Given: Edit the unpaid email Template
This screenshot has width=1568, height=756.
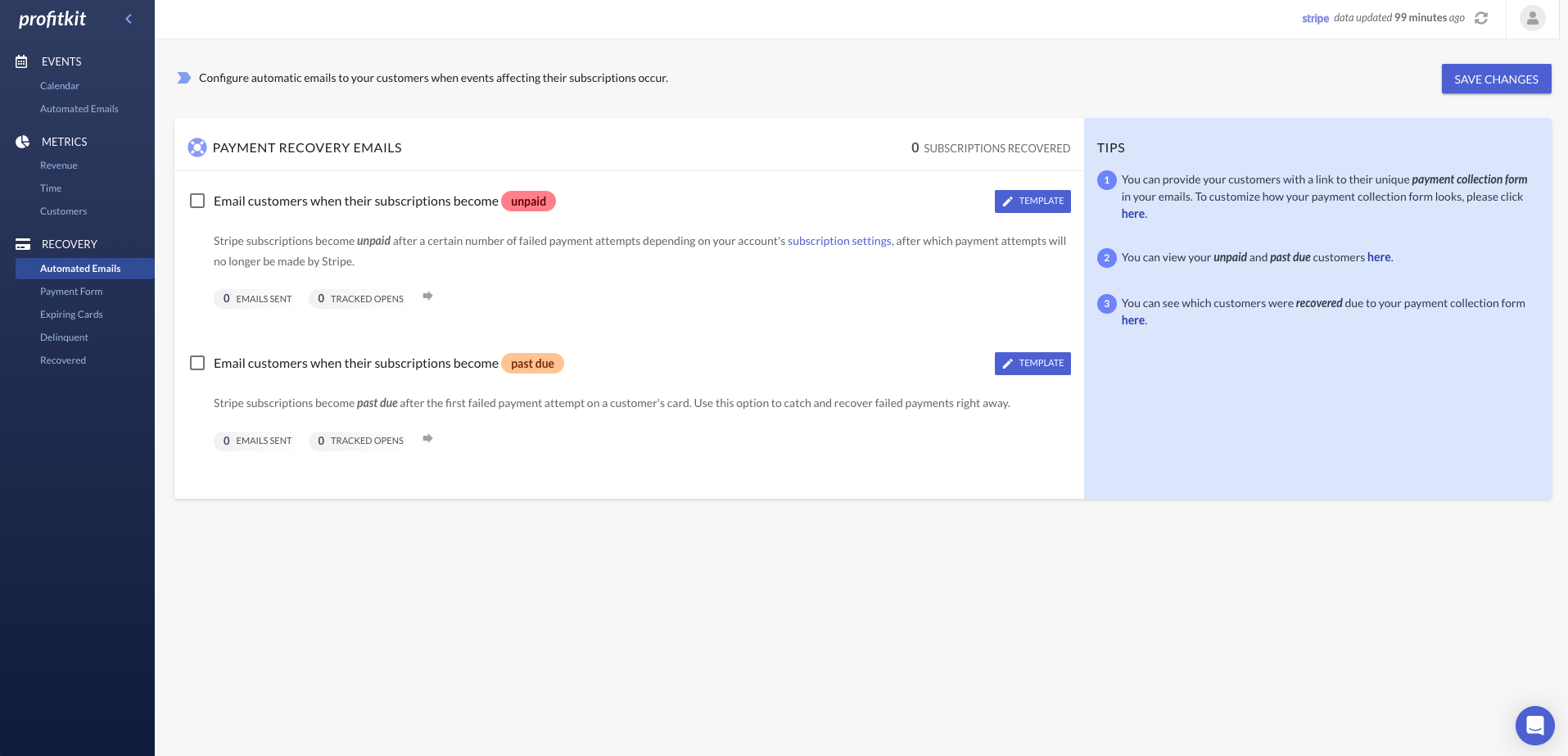Looking at the screenshot, I should click(1033, 201).
